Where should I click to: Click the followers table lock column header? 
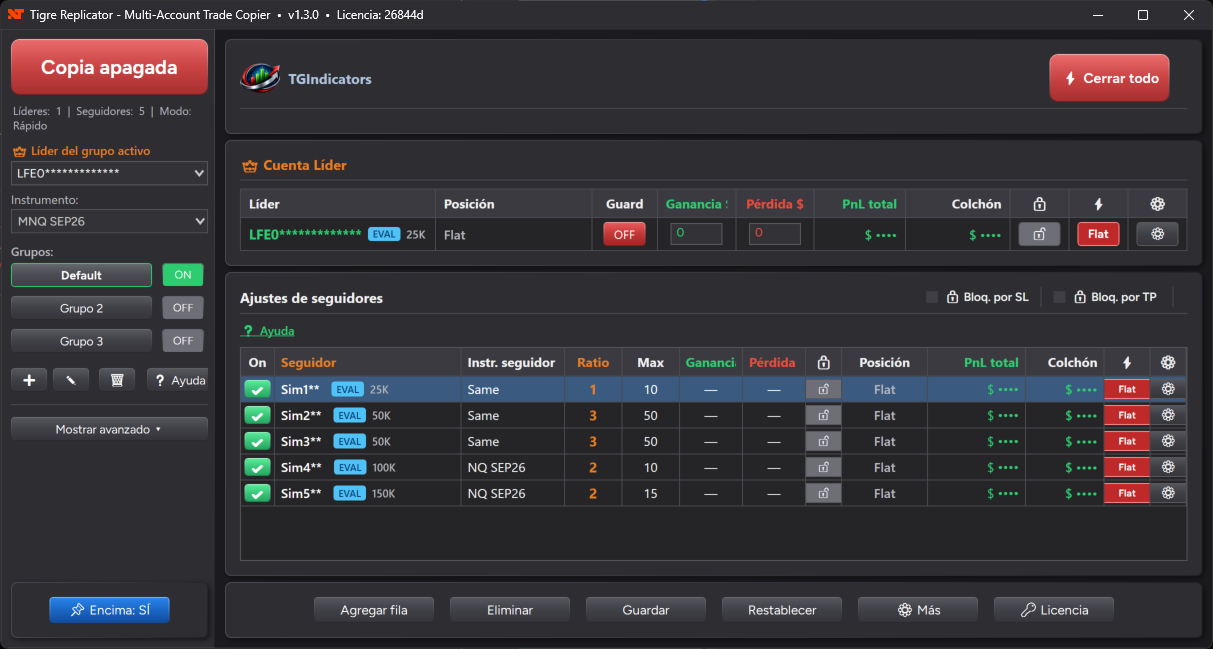click(823, 362)
